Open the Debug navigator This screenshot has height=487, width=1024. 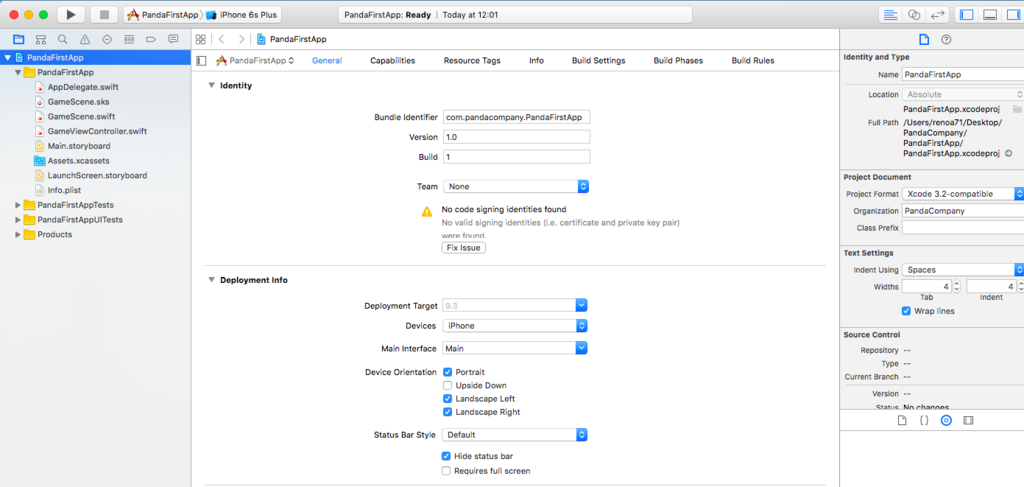129,39
